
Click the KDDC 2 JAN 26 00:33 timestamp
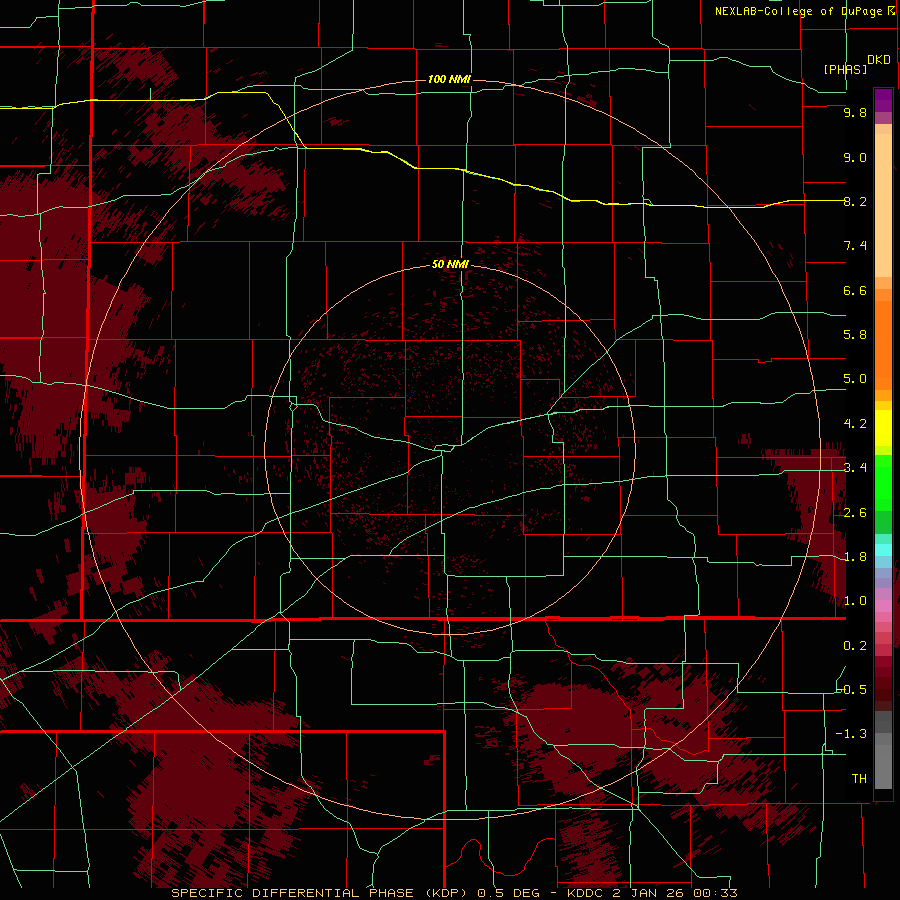pyautogui.click(x=652, y=893)
